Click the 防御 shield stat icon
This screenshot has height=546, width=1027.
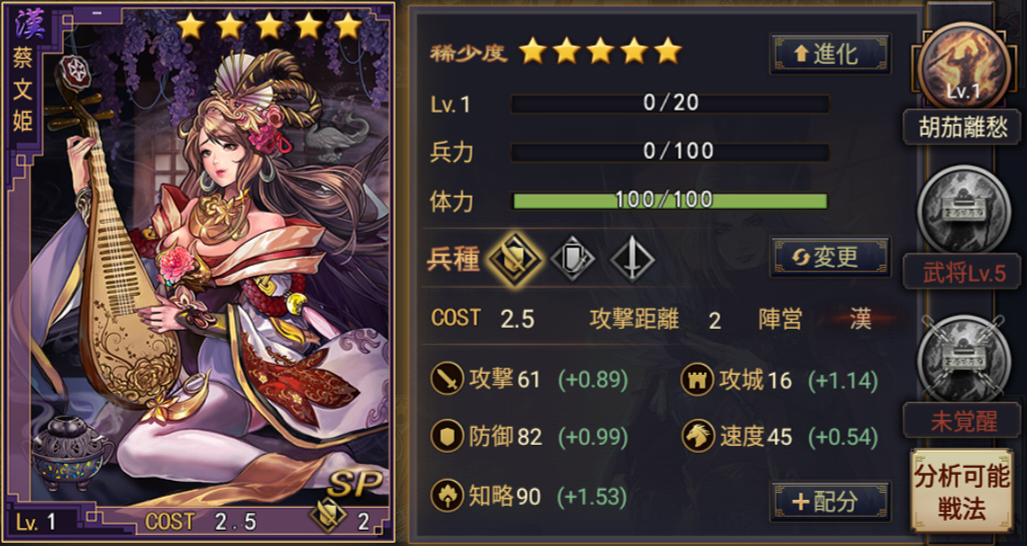pos(447,437)
